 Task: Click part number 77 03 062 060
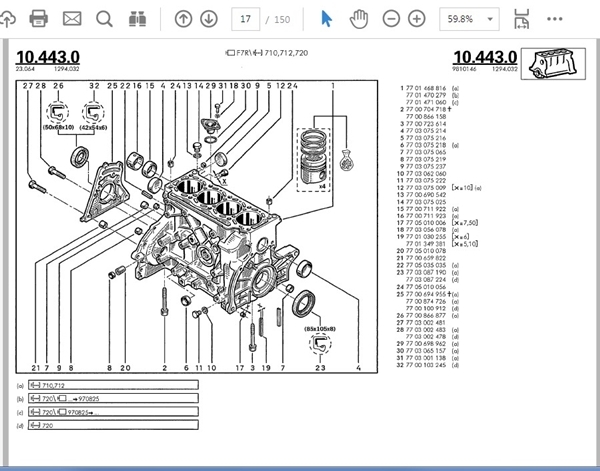pyautogui.click(x=426, y=174)
